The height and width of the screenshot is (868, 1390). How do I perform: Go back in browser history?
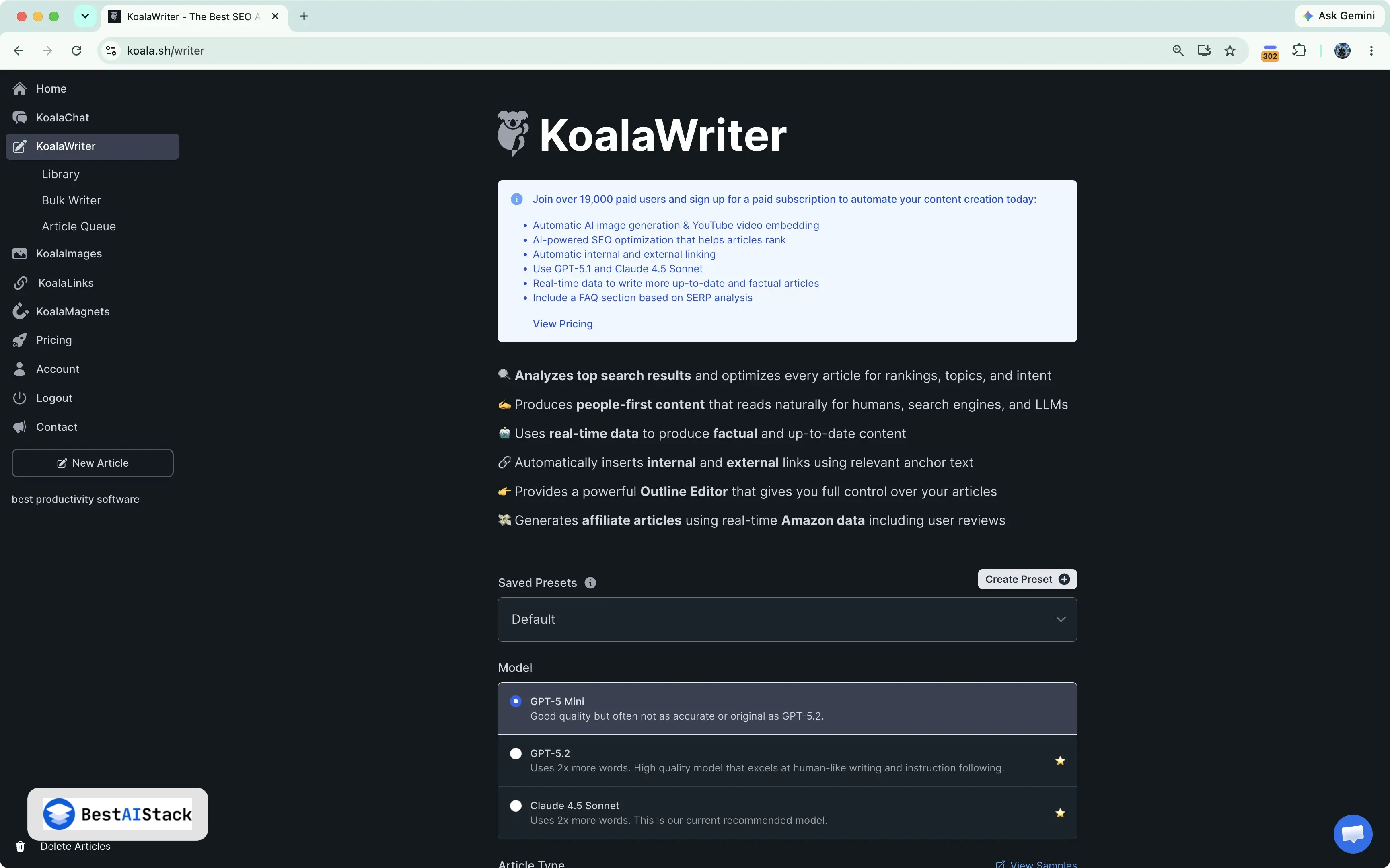pyautogui.click(x=19, y=51)
